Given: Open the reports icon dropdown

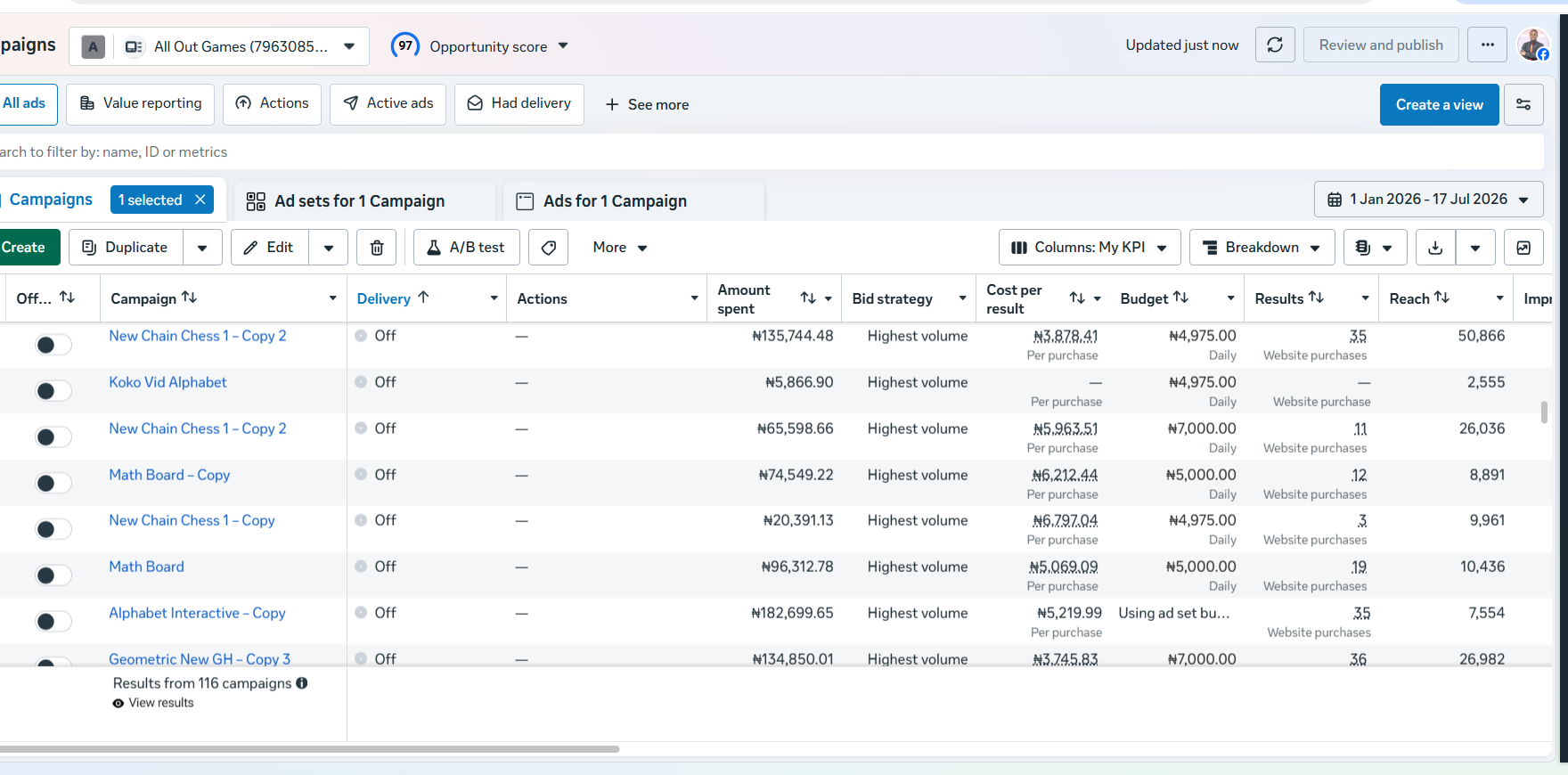Looking at the screenshot, I should click(x=1375, y=248).
